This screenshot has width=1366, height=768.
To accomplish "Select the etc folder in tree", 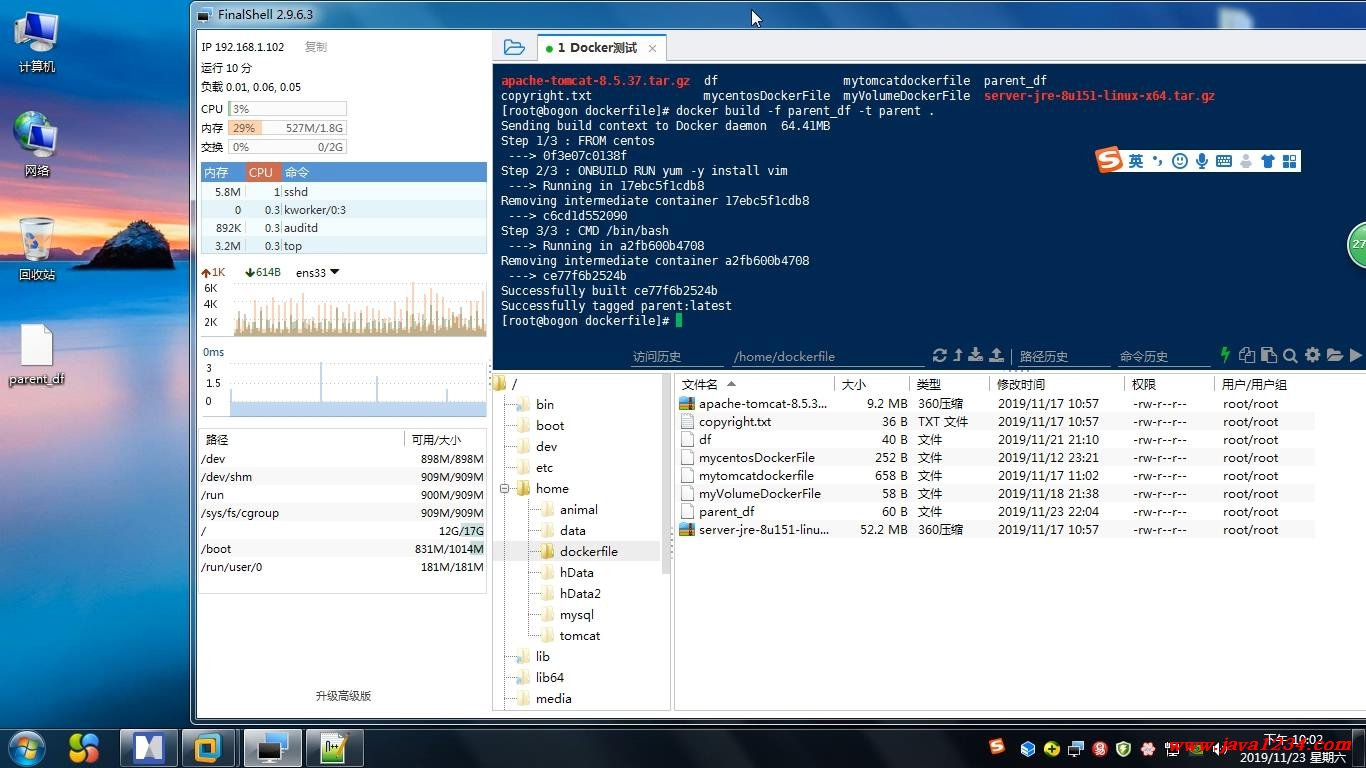I will pyautogui.click(x=544, y=468).
